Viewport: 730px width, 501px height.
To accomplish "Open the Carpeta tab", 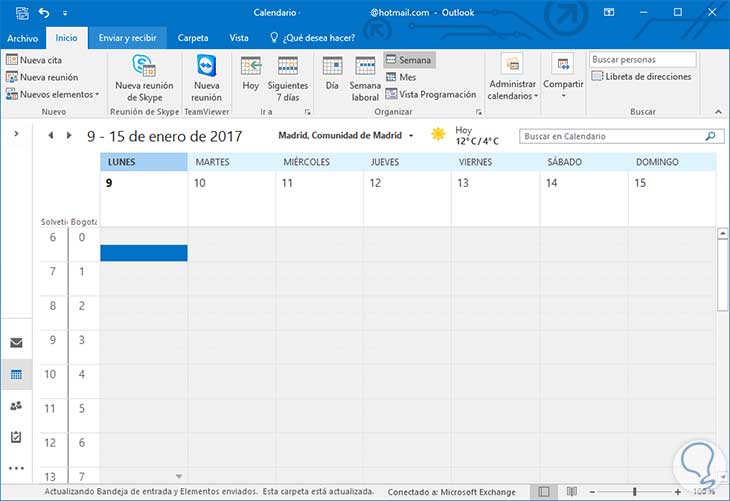I will pyautogui.click(x=193, y=38).
